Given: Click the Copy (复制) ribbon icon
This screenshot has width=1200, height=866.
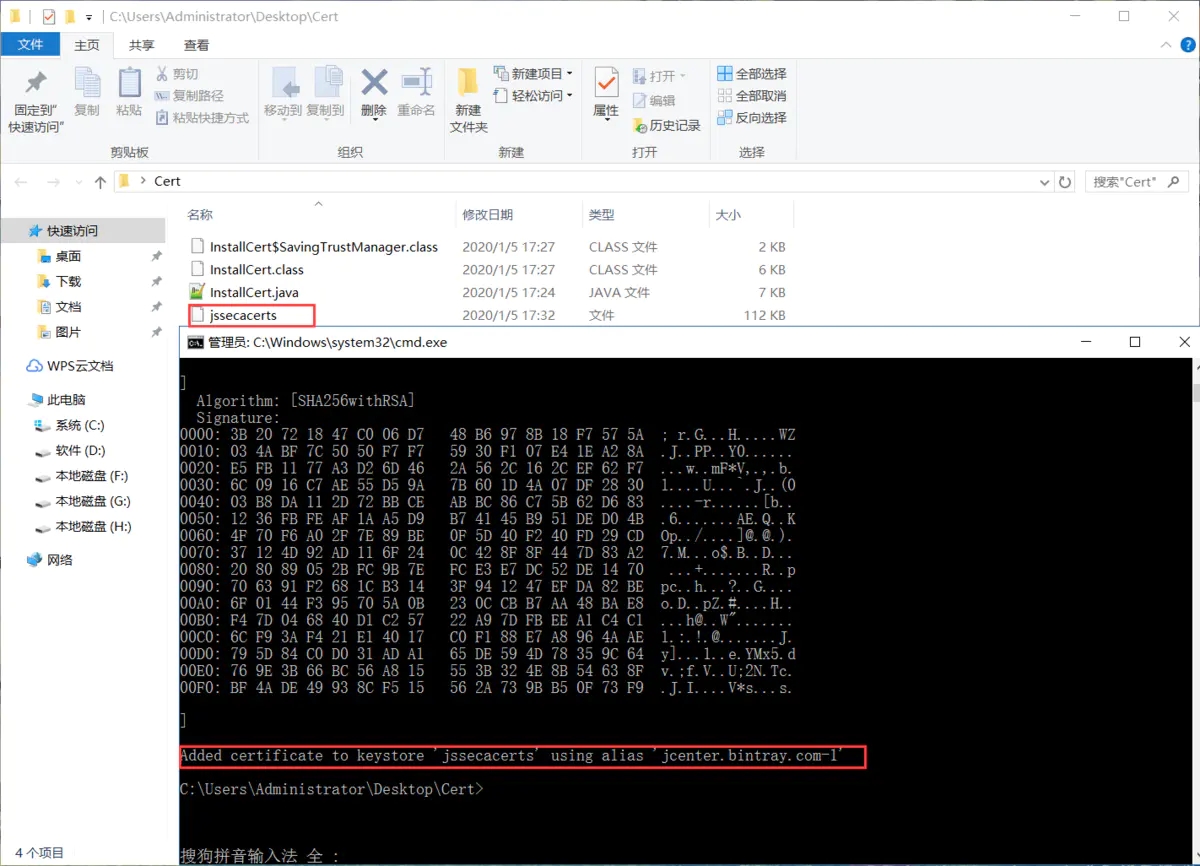Looking at the screenshot, I should tap(87, 83).
